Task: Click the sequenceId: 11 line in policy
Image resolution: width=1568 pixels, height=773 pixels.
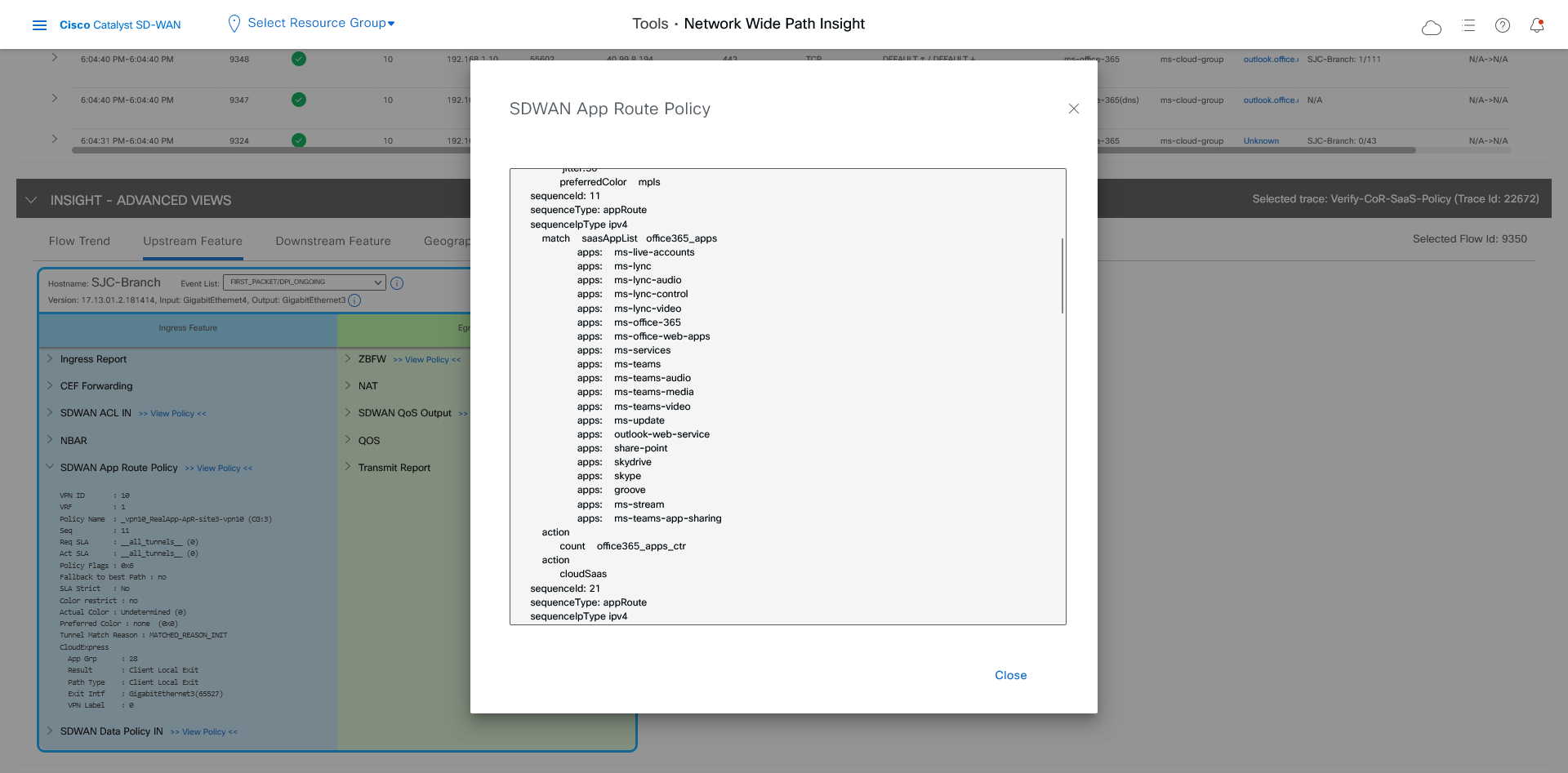Action: tap(565, 196)
